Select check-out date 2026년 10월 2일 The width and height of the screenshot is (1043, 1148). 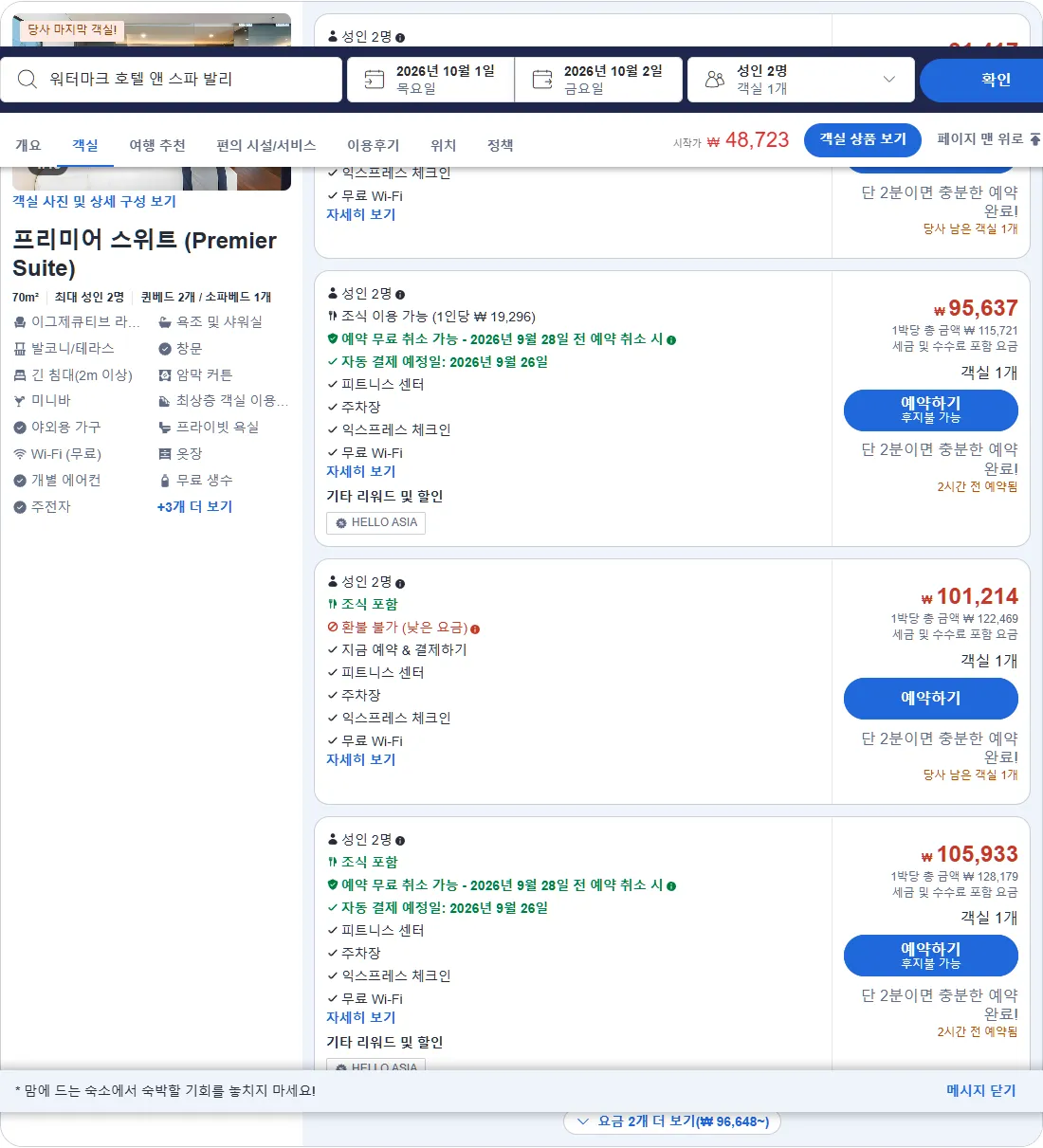pyautogui.click(x=599, y=80)
